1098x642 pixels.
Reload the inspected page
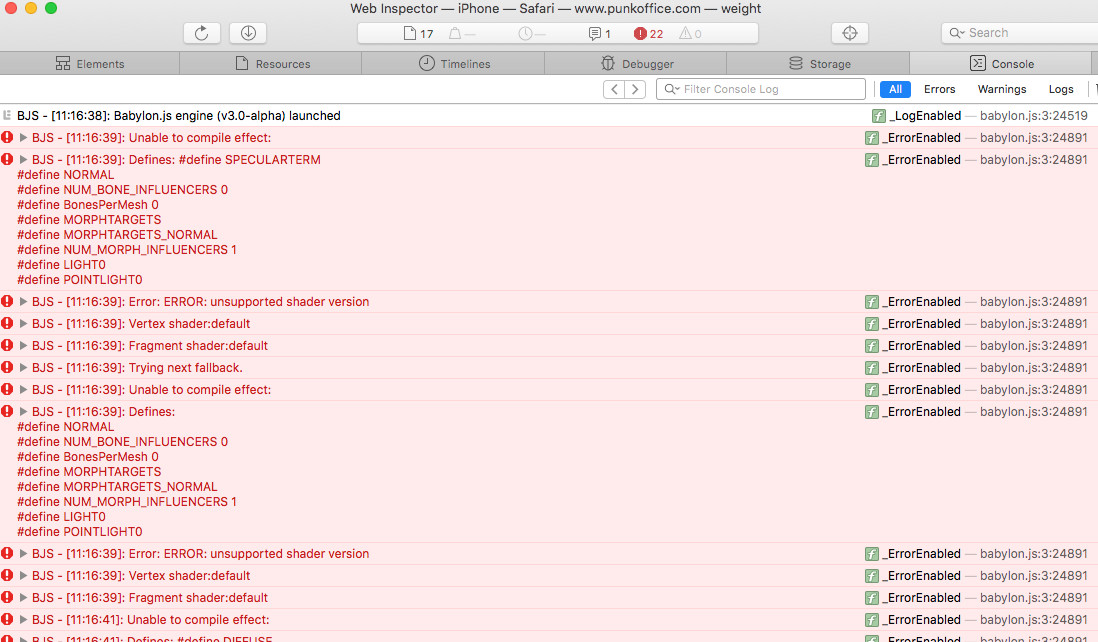[202, 33]
